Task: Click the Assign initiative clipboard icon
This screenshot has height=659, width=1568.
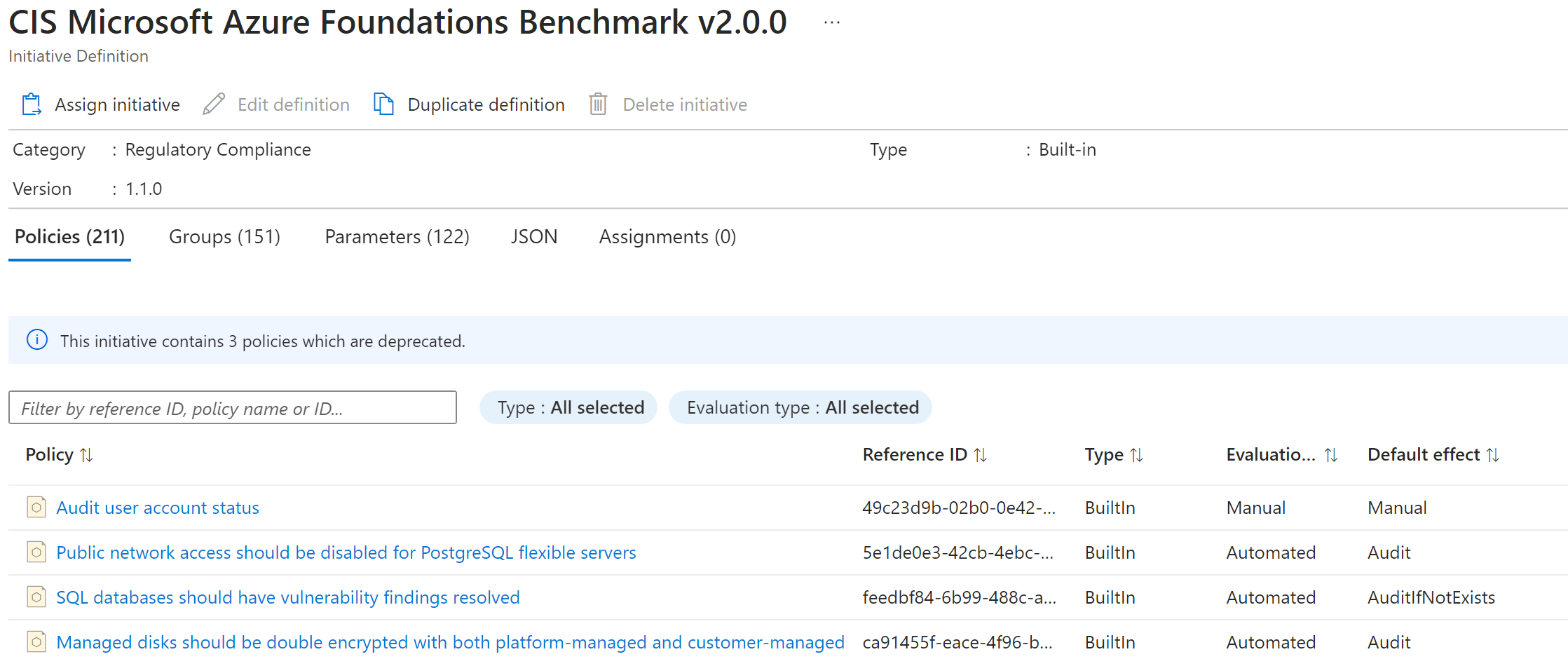Action: (32, 104)
